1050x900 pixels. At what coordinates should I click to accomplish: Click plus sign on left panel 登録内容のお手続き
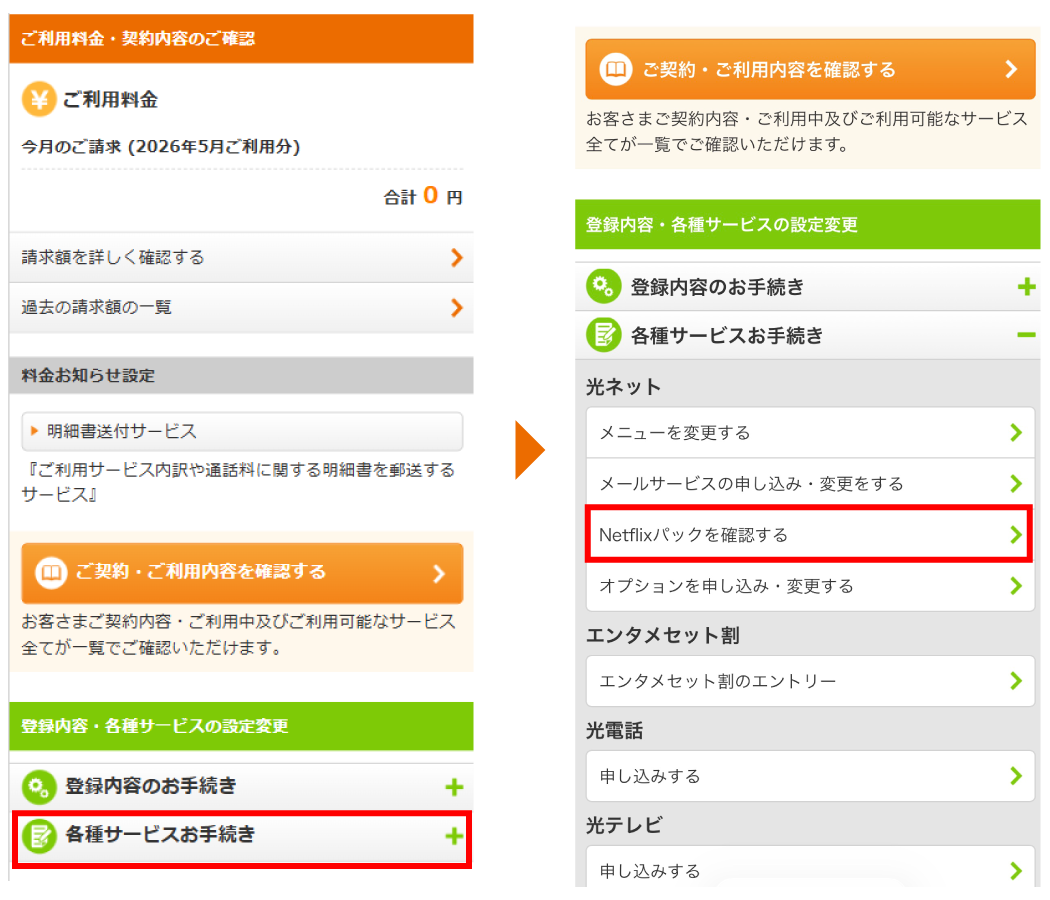pos(454,787)
